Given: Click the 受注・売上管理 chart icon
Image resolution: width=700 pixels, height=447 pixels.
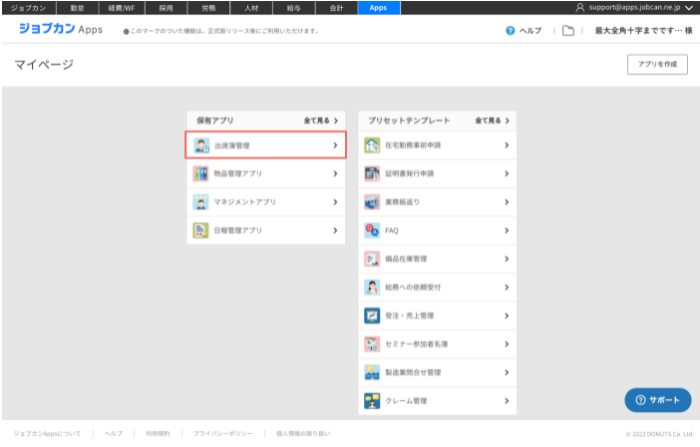Looking at the screenshot, I should [372, 316].
